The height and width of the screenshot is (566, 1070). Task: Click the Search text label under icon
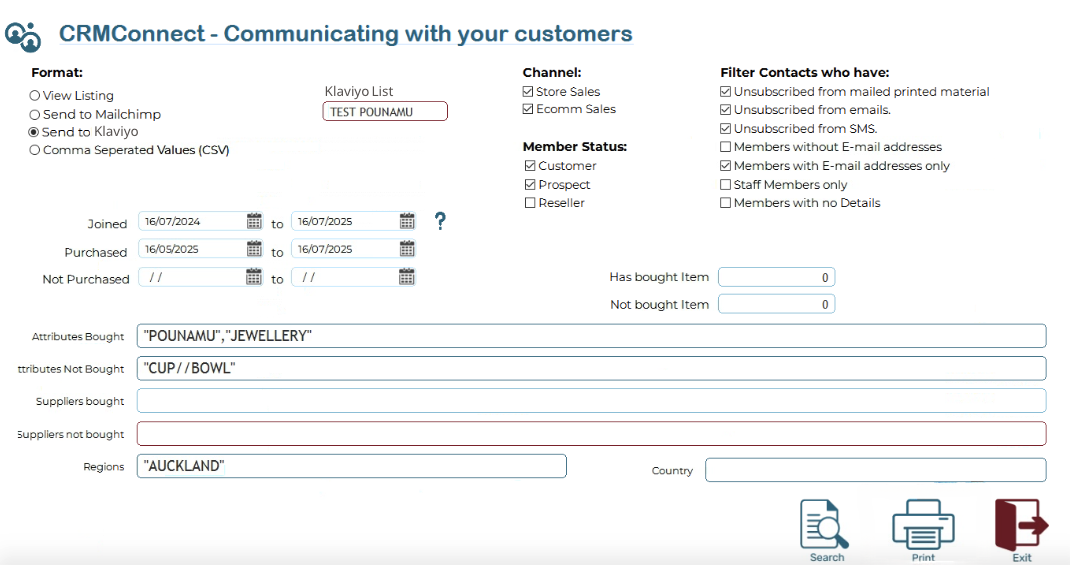(x=827, y=558)
